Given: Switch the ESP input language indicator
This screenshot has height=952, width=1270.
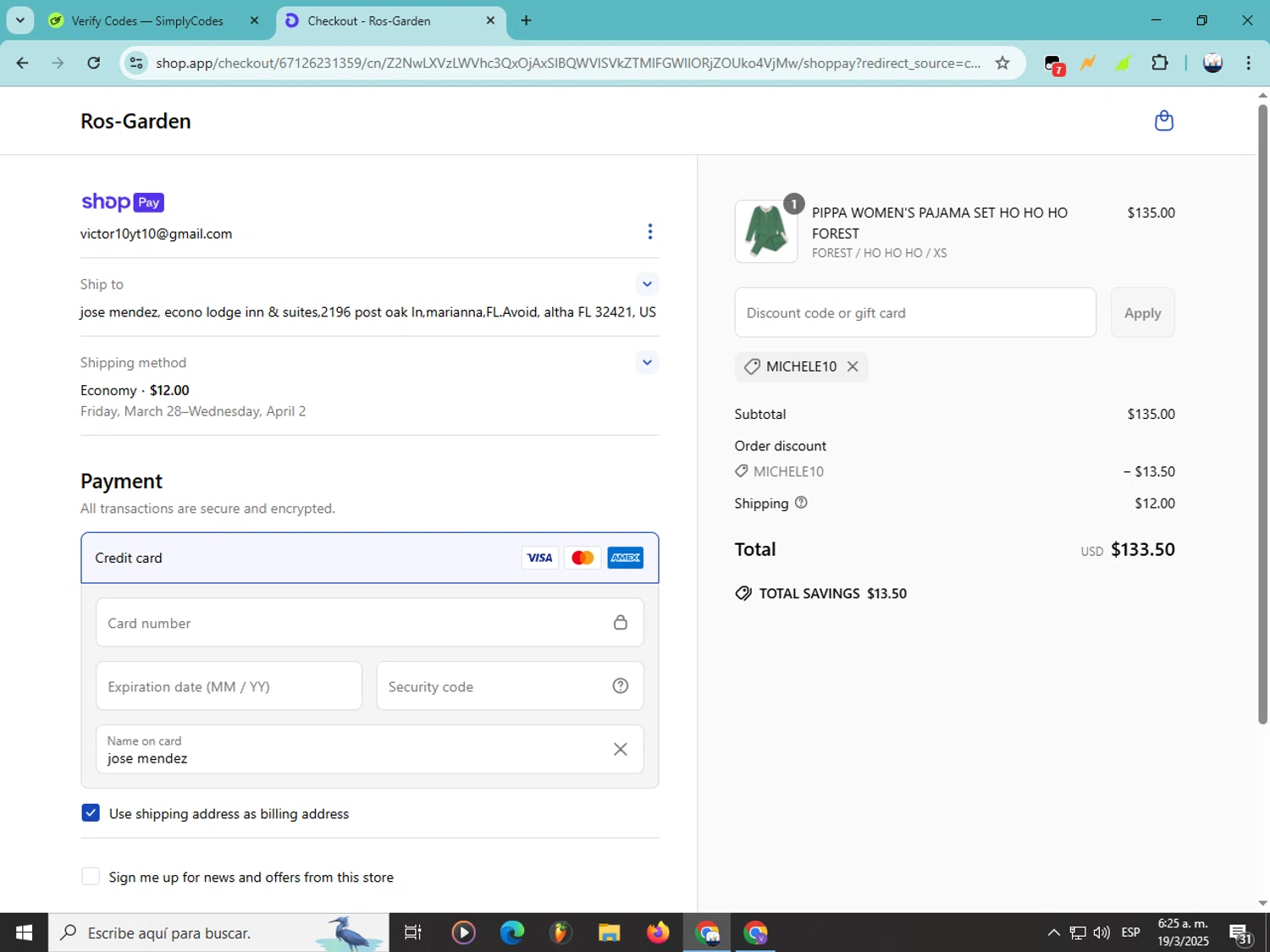Looking at the screenshot, I should [x=1130, y=933].
